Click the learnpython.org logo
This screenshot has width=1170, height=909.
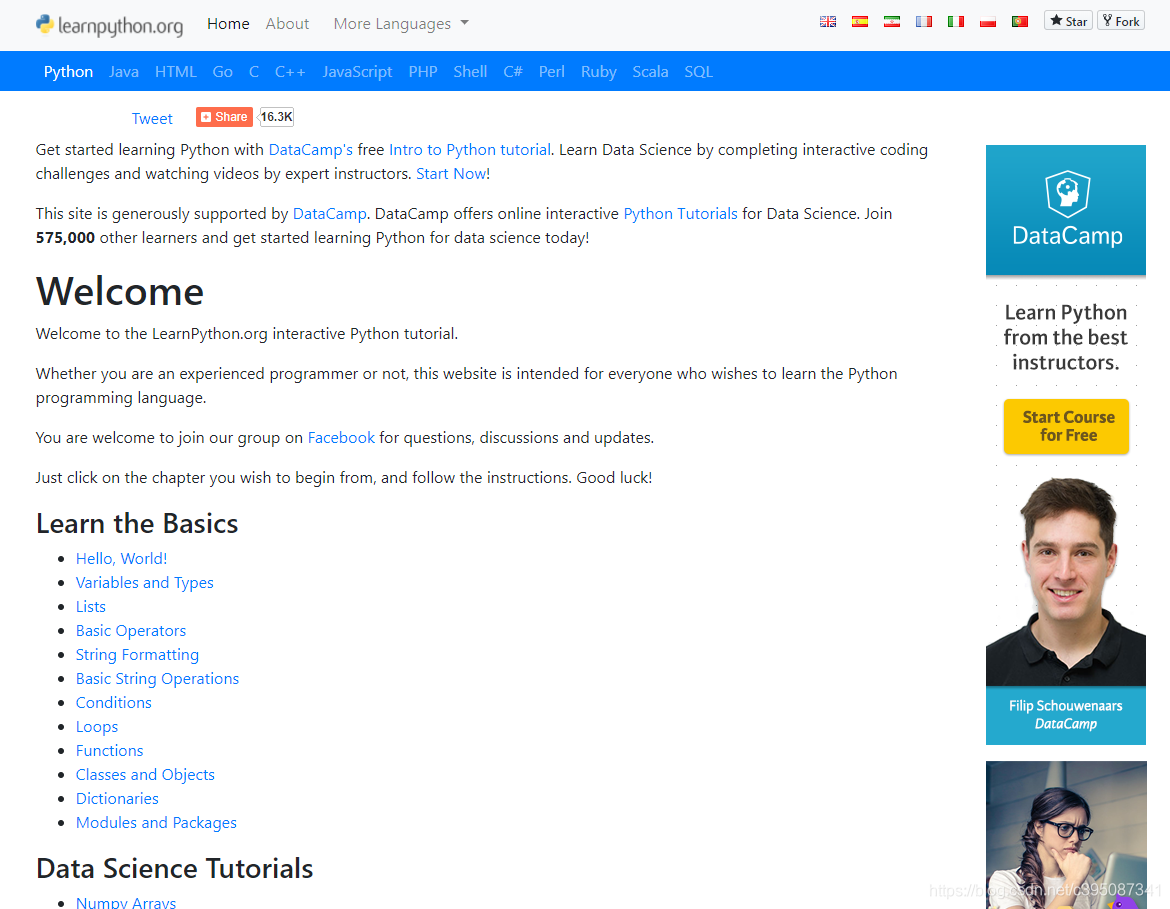tap(109, 25)
